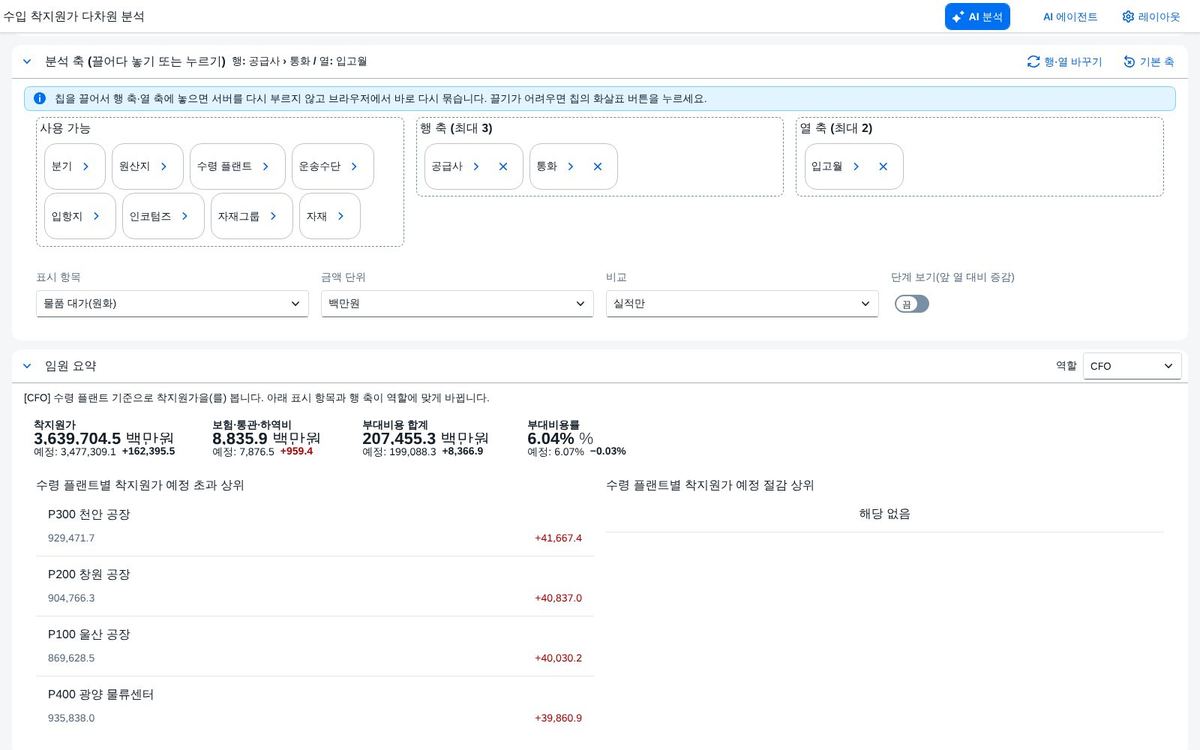Select the 분기 chip label
The width and height of the screenshot is (1200, 750).
pos(61,167)
